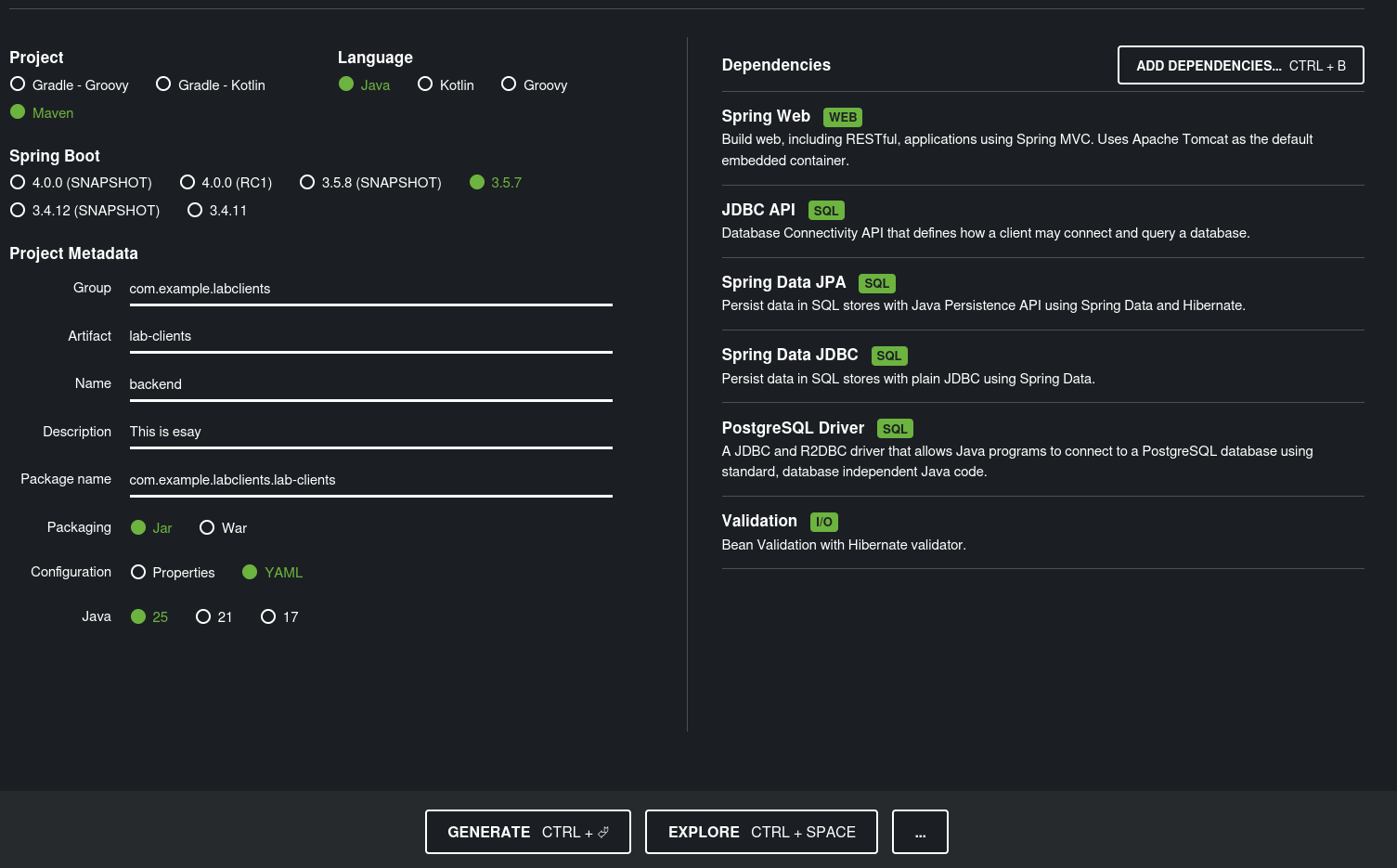Viewport: 1397px width, 868px height.
Task: Click the Package name input
Action: (370, 480)
